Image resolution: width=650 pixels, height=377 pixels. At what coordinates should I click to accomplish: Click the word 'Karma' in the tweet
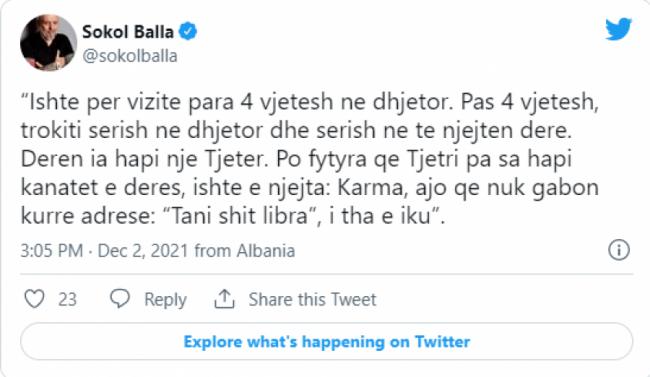point(370,187)
